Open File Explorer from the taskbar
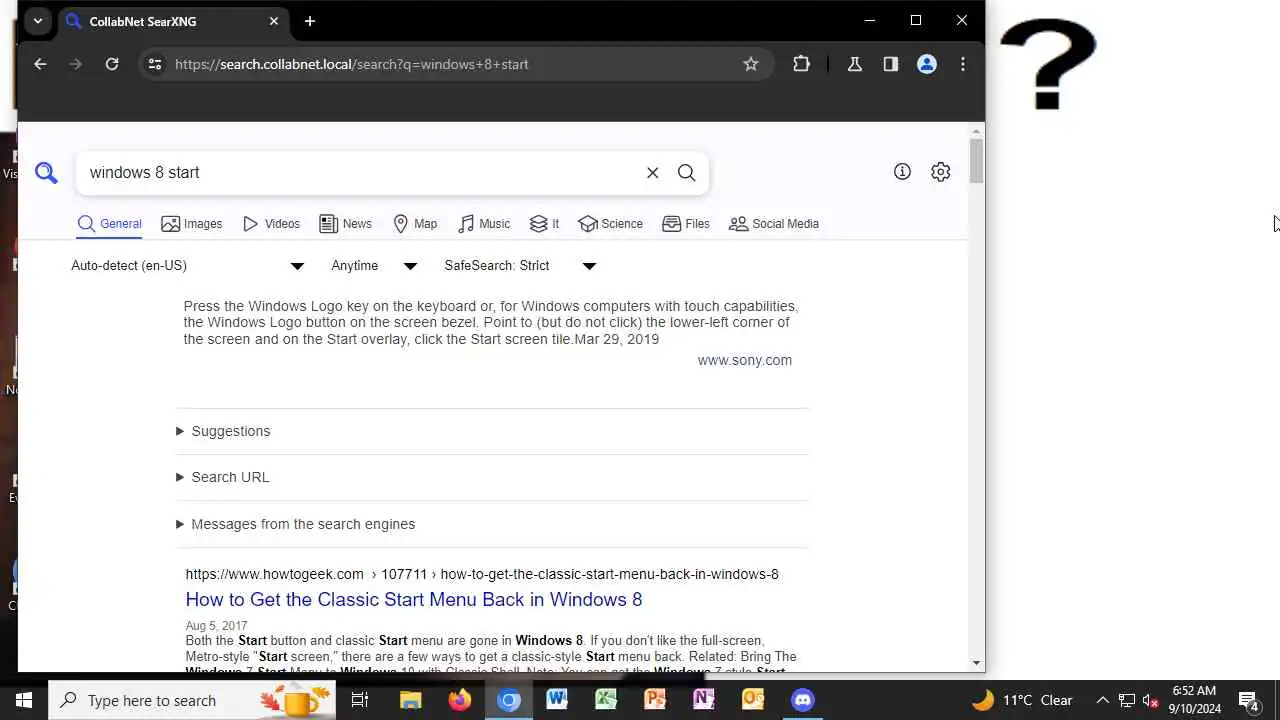The image size is (1280, 720). [410, 700]
